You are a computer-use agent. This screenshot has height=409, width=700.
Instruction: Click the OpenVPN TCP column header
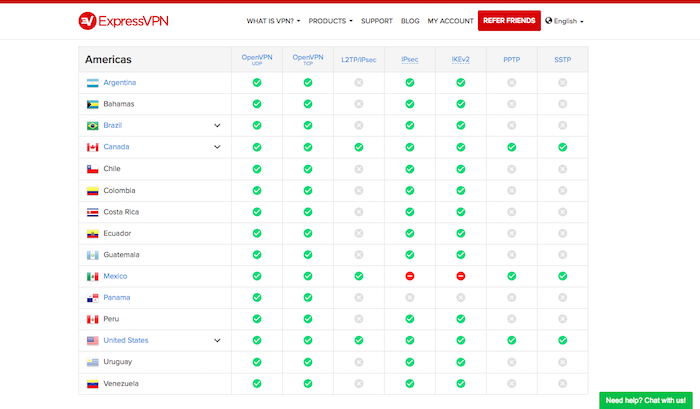[308, 59]
